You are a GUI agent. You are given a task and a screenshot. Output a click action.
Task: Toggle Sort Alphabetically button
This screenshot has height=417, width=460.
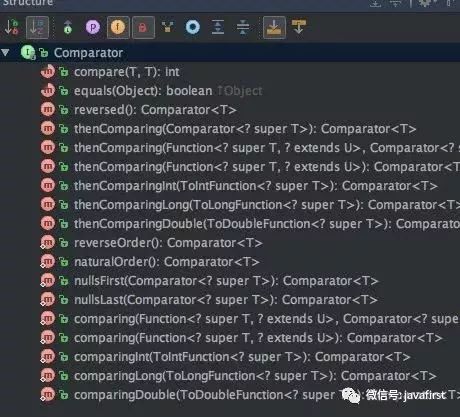pos(37,27)
